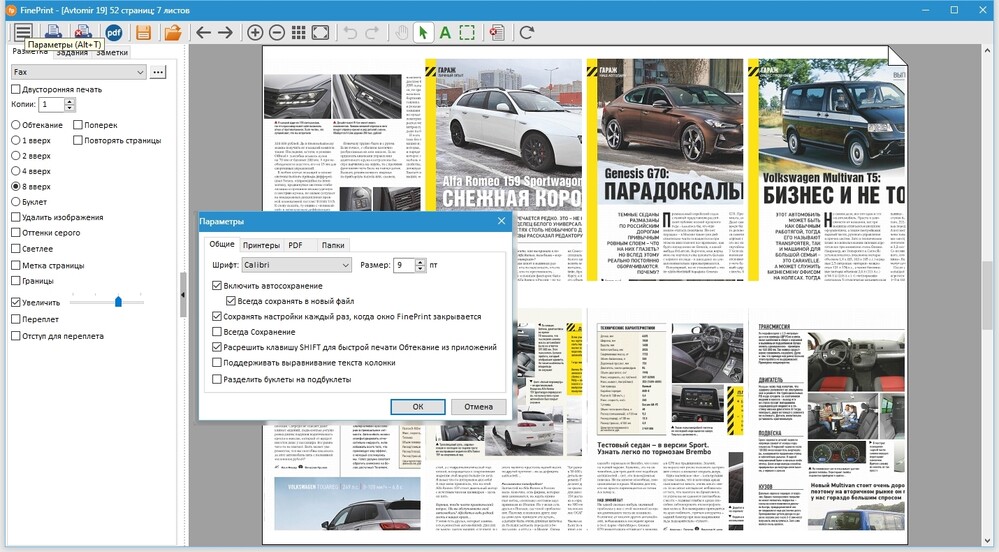Click the 3x3 grid thumbnails view icon
Image resolution: width=999 pixels, height=552 pixels.
tap(298, 32)
